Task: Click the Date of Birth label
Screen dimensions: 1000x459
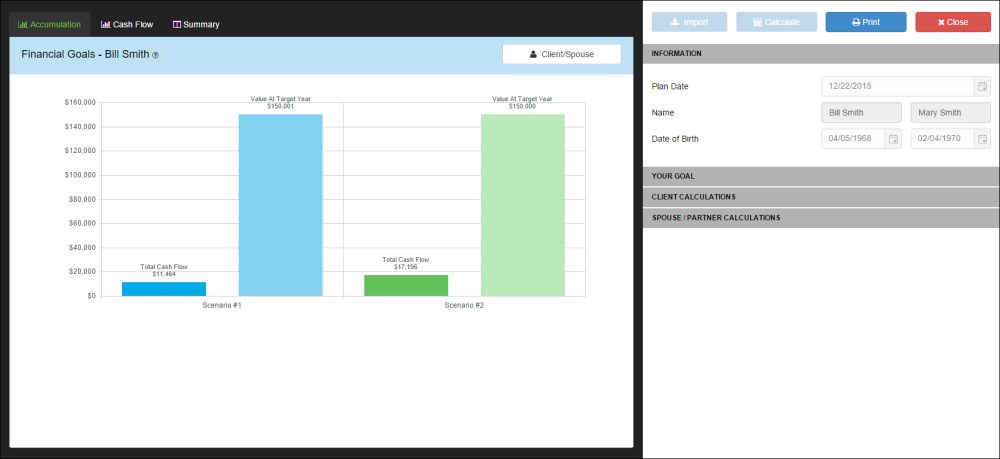Action: click(x=675, y=138)
